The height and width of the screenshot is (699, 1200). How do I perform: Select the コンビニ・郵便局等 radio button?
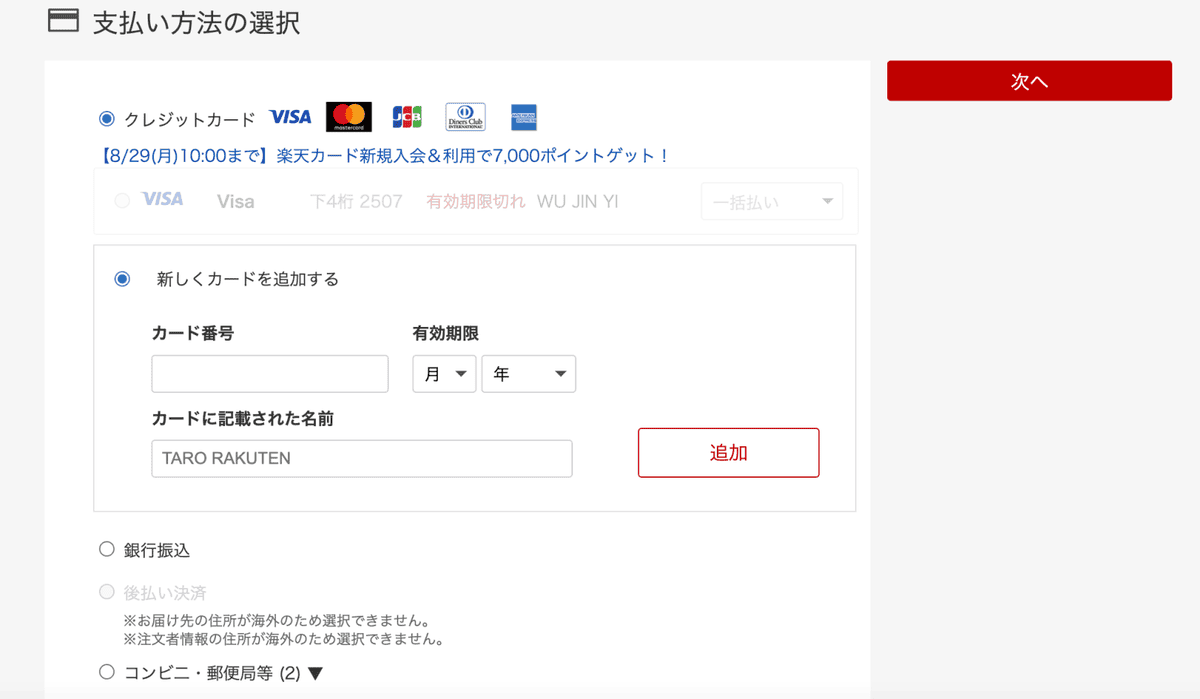[x=107, y=672]
